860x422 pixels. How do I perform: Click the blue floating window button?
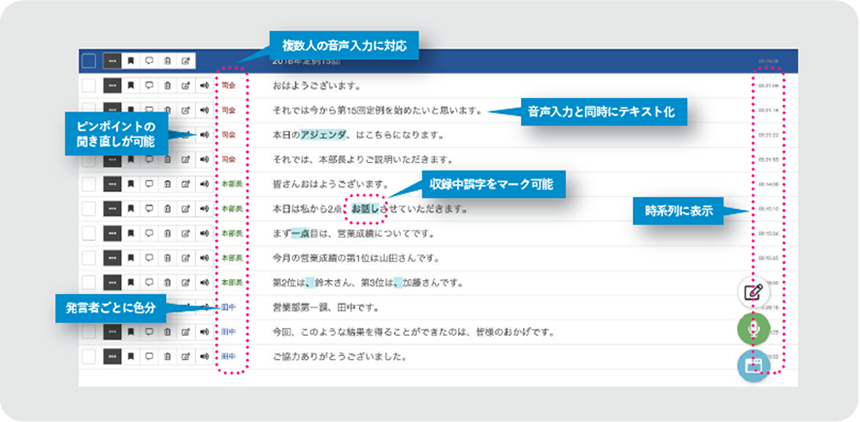coord(754,365)
